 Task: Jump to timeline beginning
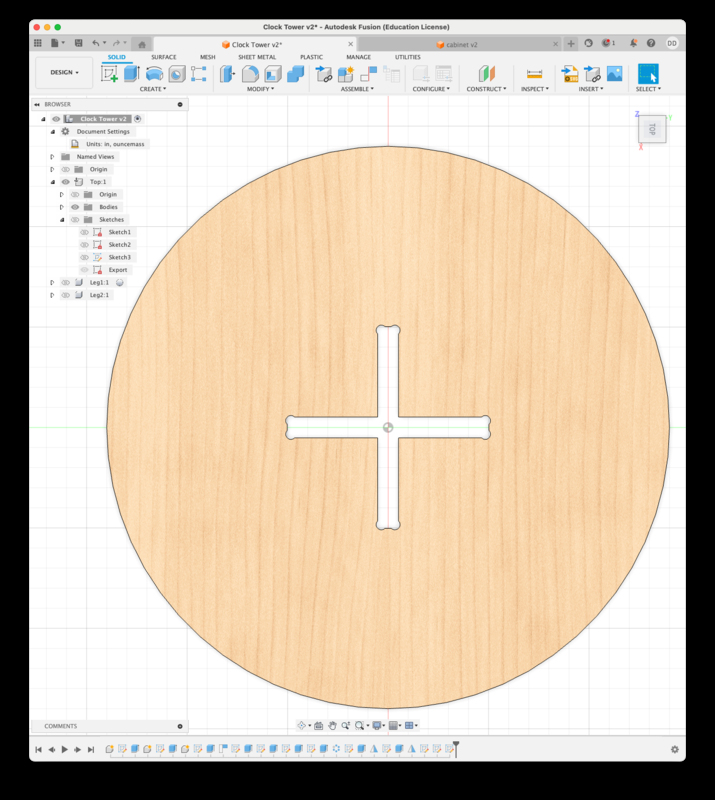coord(38,749)
